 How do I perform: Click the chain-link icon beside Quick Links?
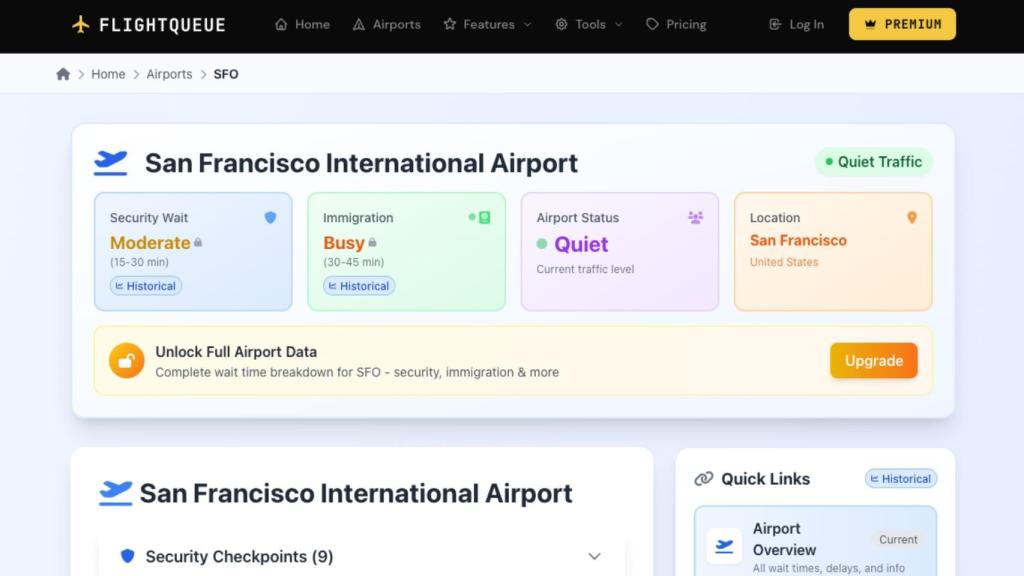tap(703, 479)
